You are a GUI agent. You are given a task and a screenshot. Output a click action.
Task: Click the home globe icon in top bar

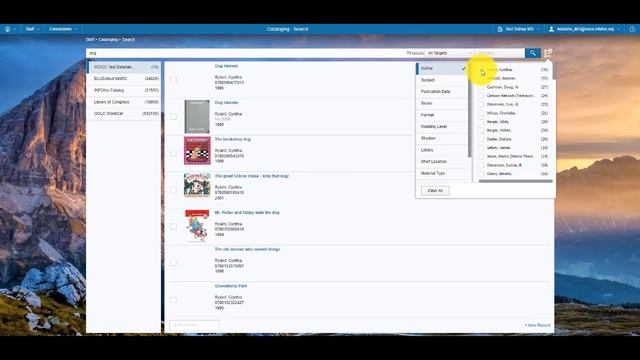coord(7,29)
